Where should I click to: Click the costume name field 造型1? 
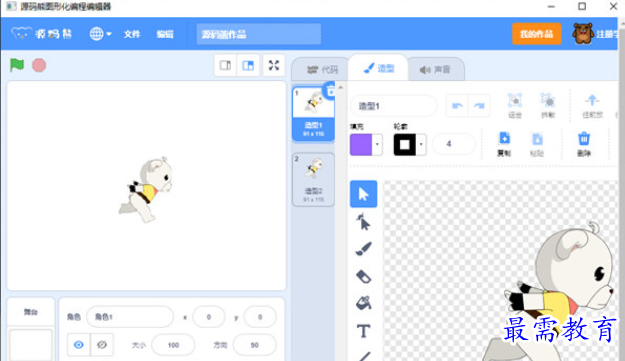click(393, 106)
